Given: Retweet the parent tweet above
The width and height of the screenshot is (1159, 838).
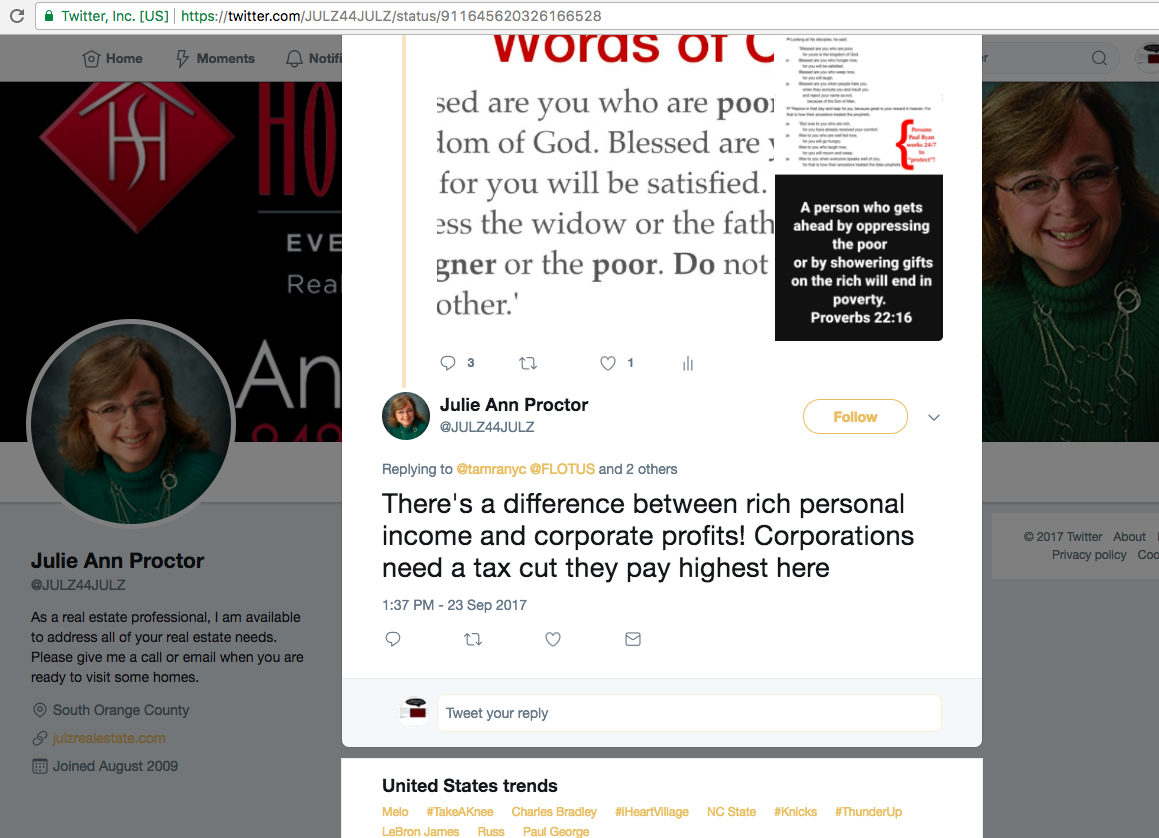Looking at the screenshot, I should pos(528,363).
